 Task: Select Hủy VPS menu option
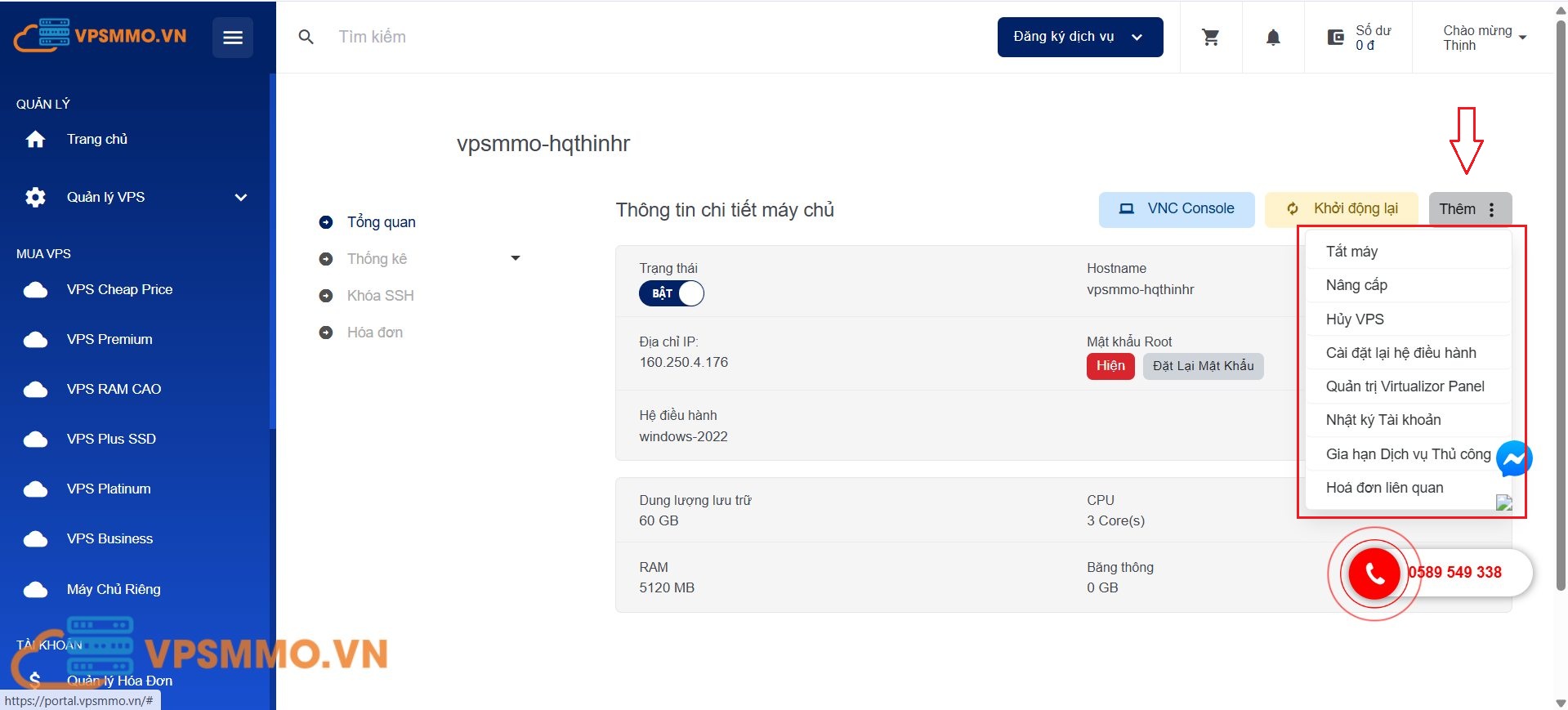(x=1355, y=319)
